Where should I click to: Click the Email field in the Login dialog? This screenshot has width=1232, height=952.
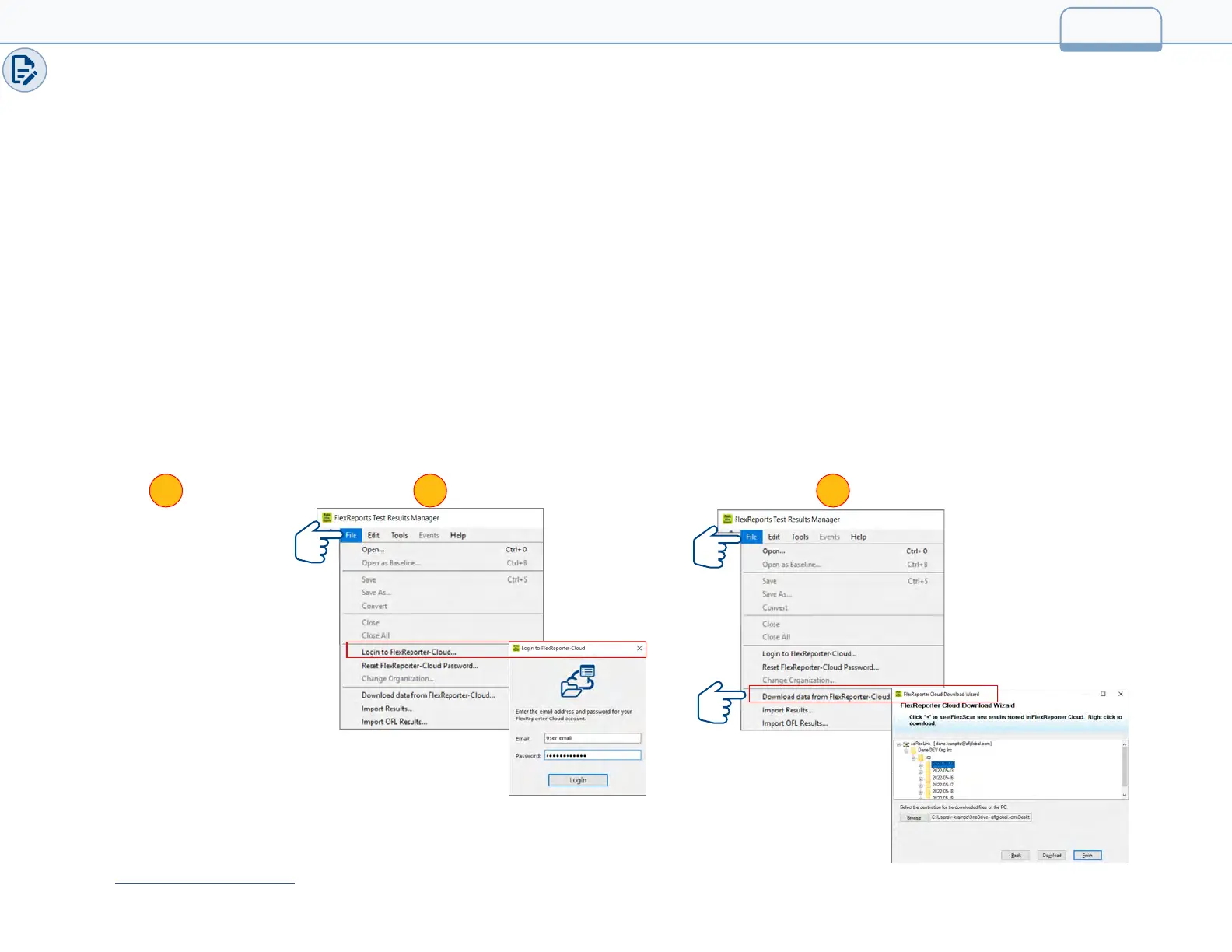[593, 738]
